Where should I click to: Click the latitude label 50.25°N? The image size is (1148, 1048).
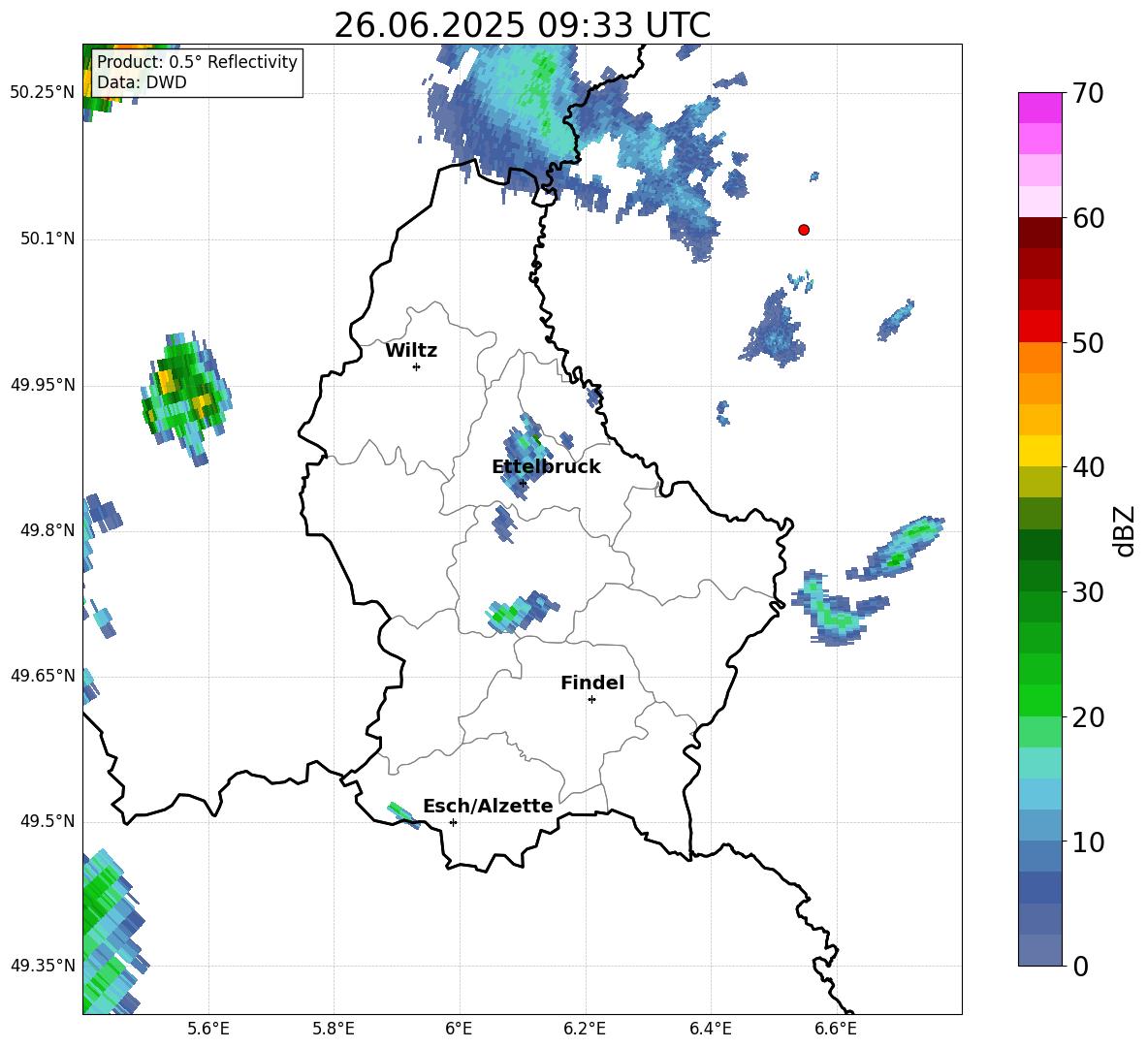[x=43, y=93]
